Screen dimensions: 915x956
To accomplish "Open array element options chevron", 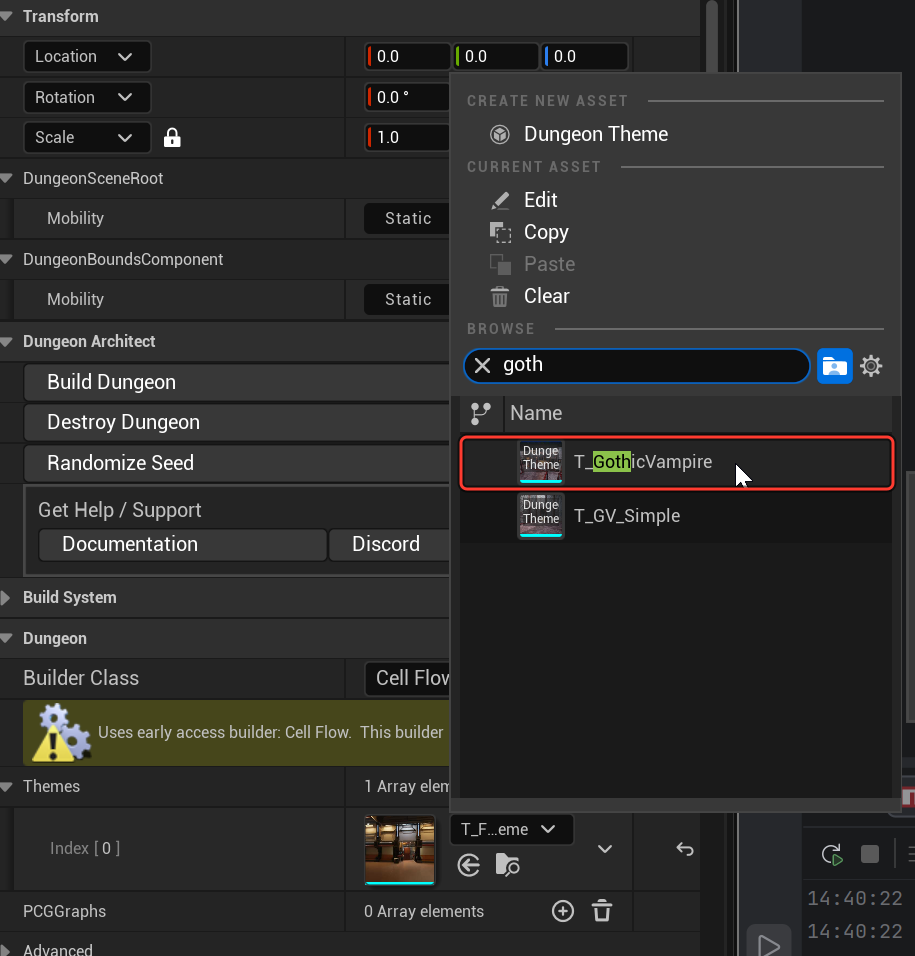I will coord(605,849).
